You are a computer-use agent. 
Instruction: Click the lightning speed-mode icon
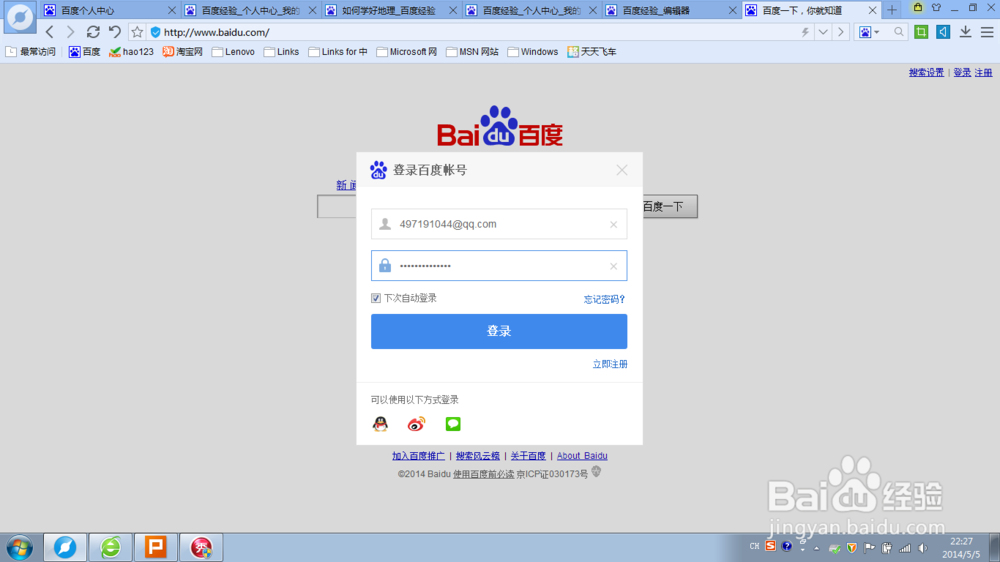(805, 32)
